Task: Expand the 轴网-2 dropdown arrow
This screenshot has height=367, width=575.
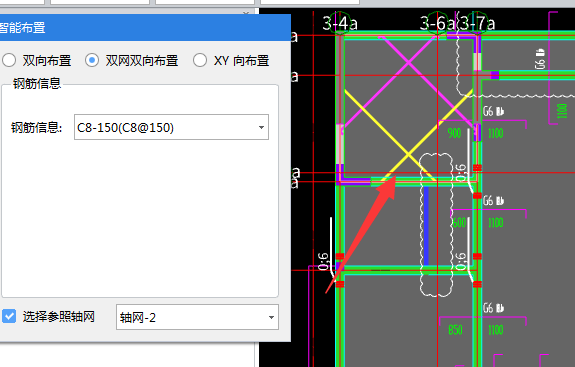Action: (x=271, y=318)
